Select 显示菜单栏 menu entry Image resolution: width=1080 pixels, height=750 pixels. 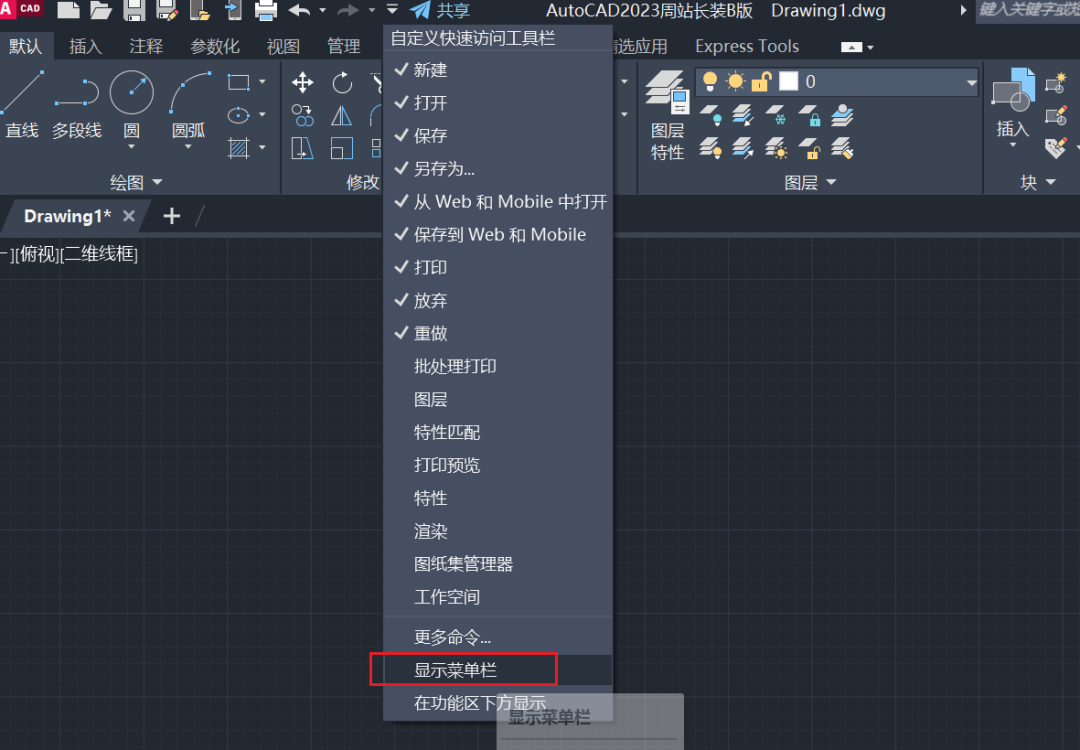(x=498, y=670)
